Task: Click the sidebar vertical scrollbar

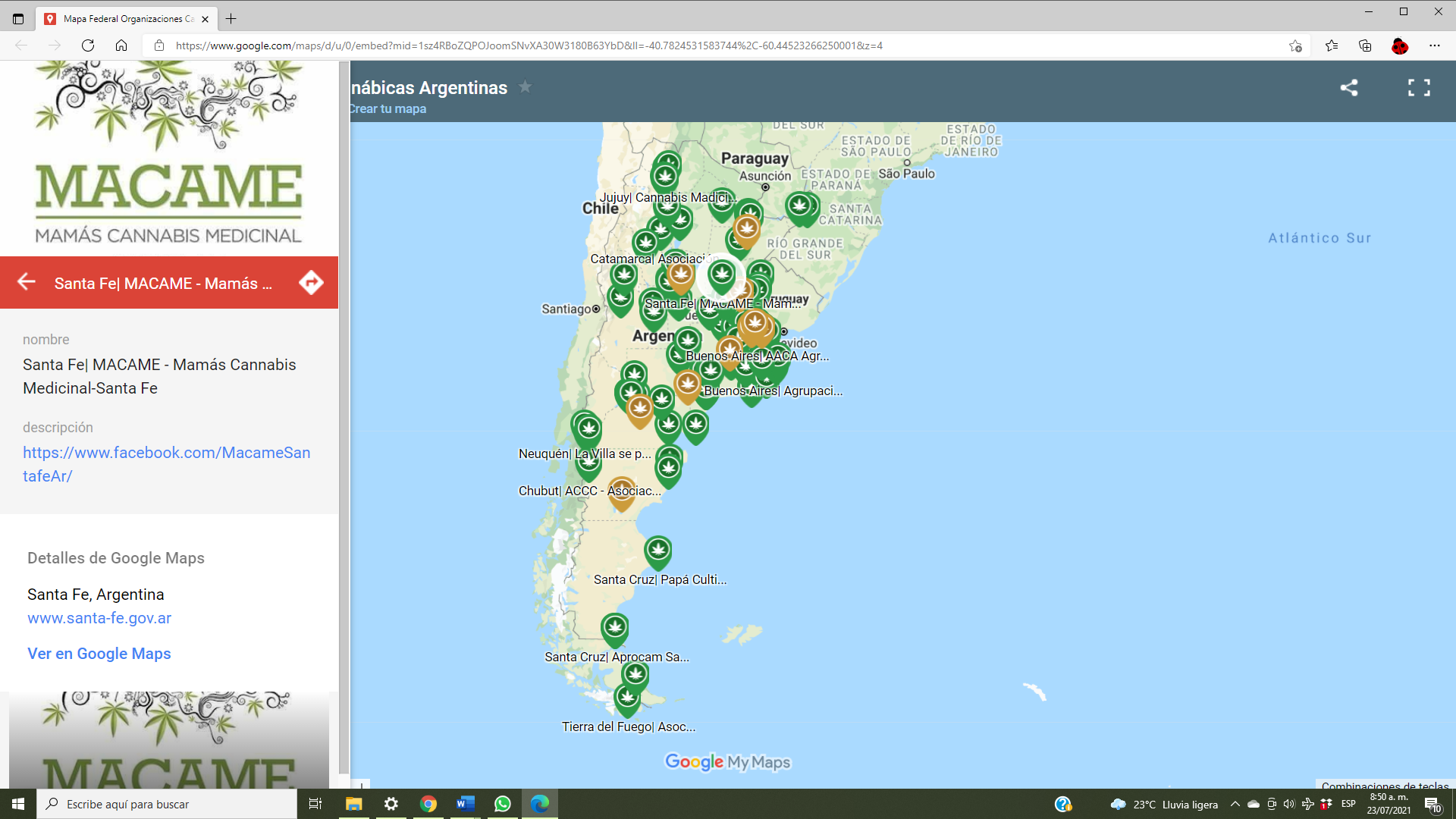Action: [344, 417]
